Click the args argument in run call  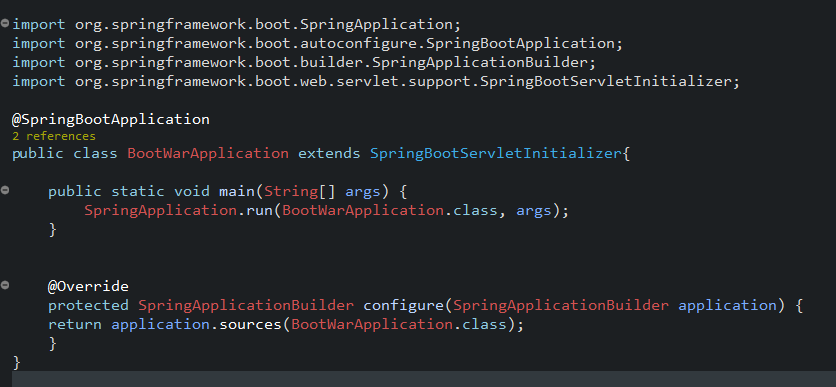pyautogui.click(x=533, y=211)
